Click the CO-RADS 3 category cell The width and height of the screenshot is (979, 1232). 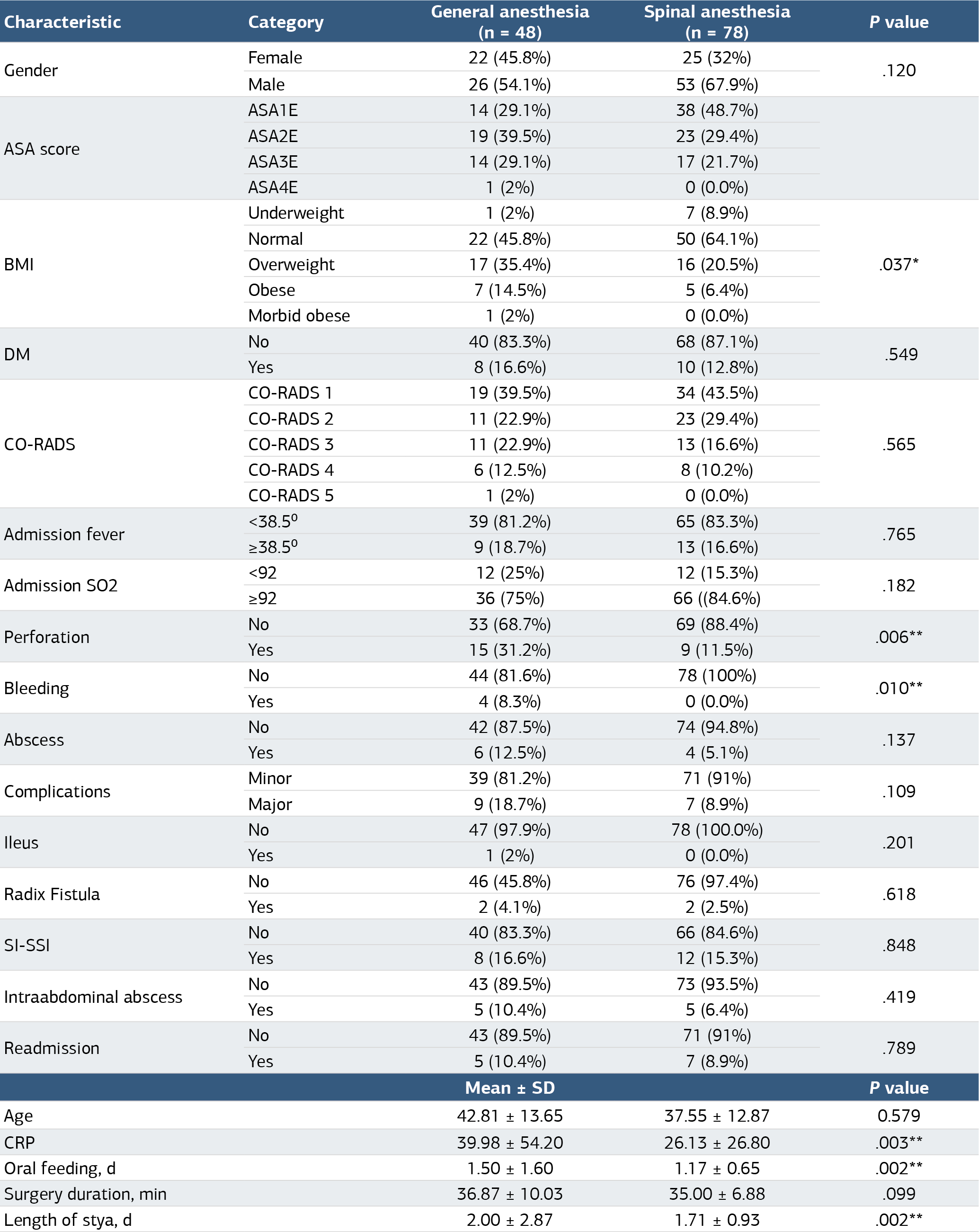pos(291,444)
